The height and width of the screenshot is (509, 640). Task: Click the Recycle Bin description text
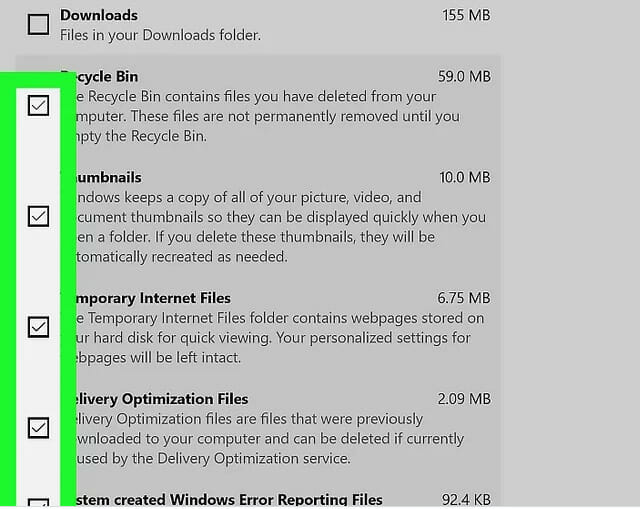[260, 116]
